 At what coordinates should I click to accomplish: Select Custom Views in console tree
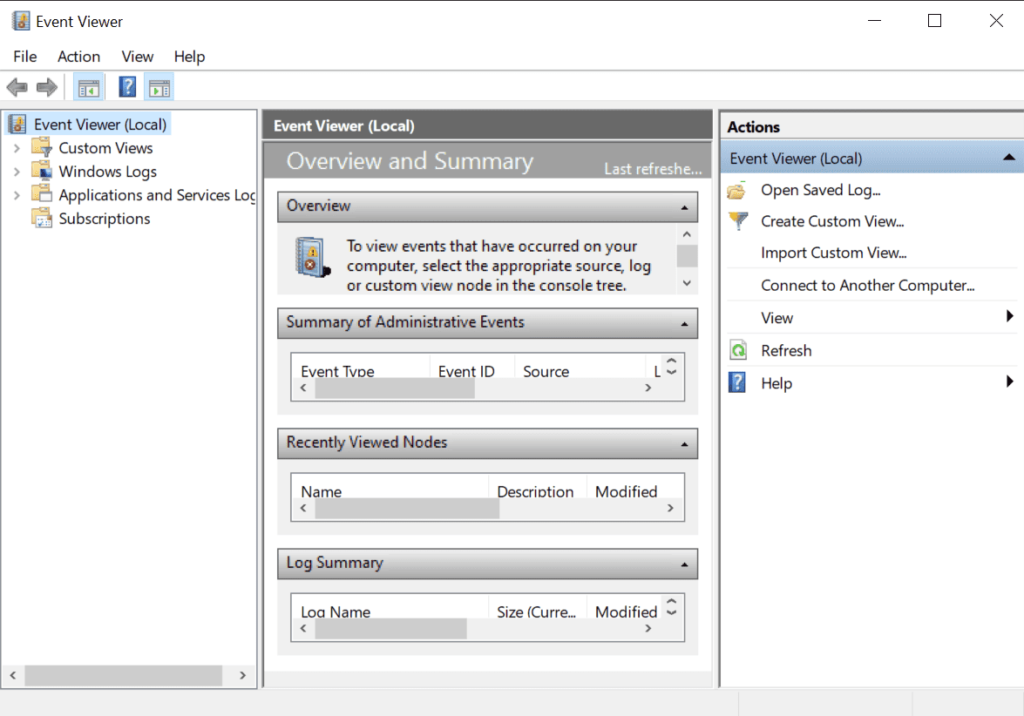(106, 148)
